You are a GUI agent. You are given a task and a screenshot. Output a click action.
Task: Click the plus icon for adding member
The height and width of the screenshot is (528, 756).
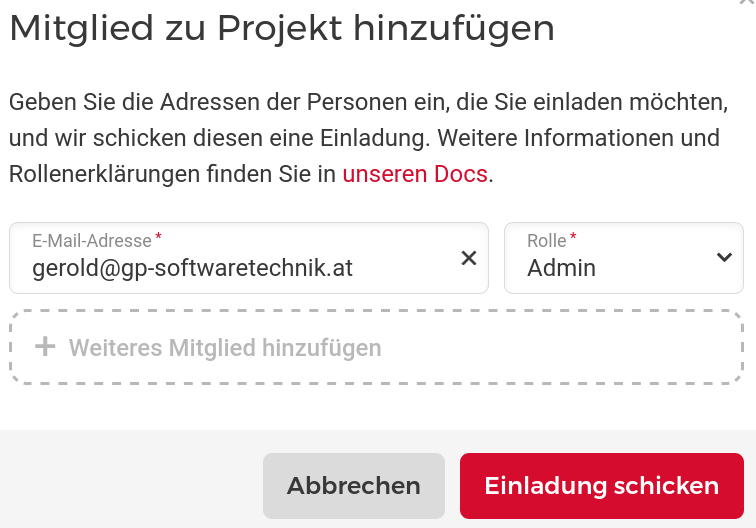click(45, 347)
